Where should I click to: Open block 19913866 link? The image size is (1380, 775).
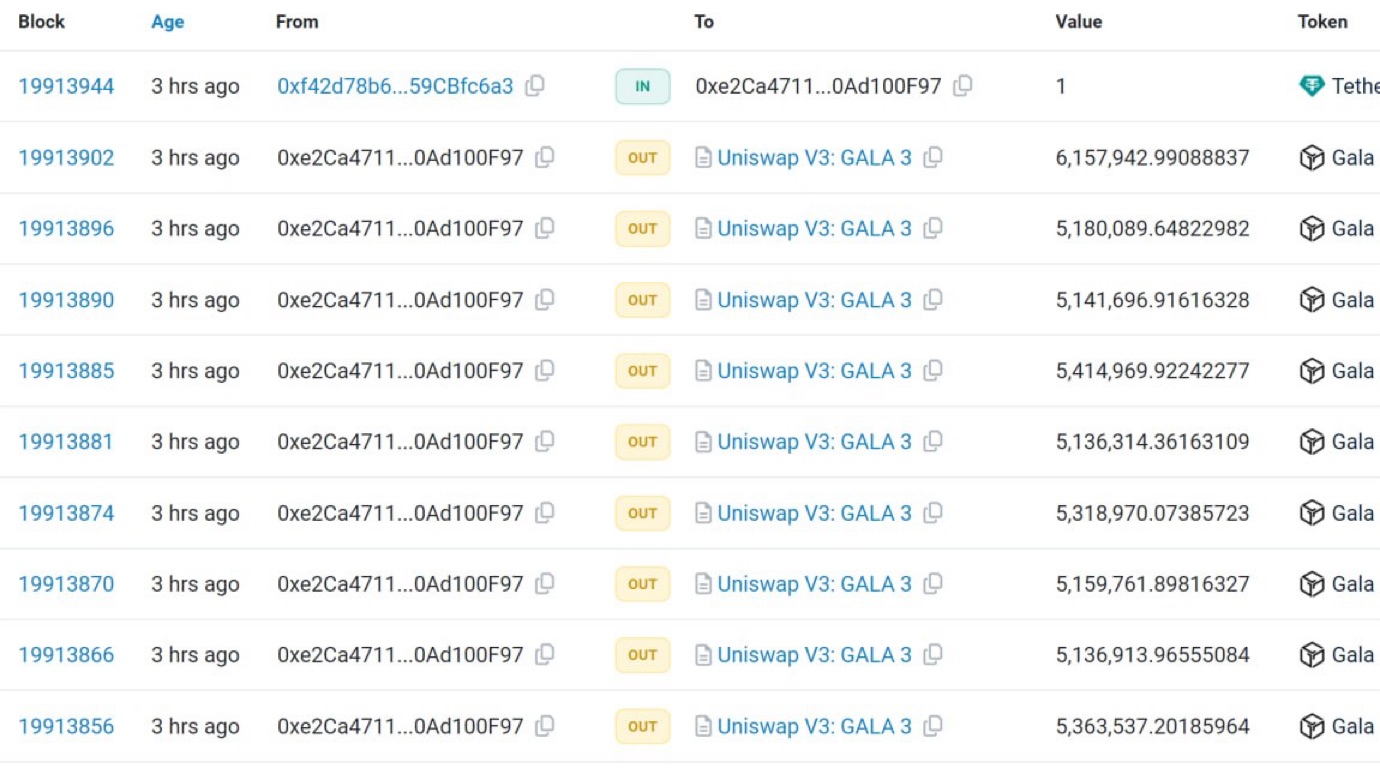tap(66, 655)
